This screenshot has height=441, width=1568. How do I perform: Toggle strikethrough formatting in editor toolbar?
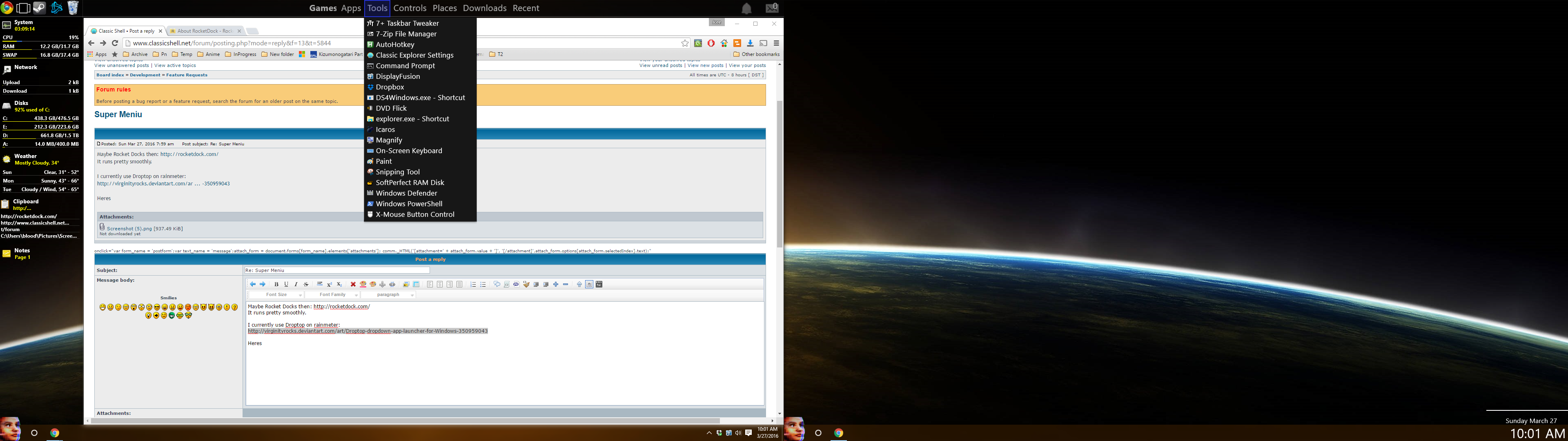(306, 285)
